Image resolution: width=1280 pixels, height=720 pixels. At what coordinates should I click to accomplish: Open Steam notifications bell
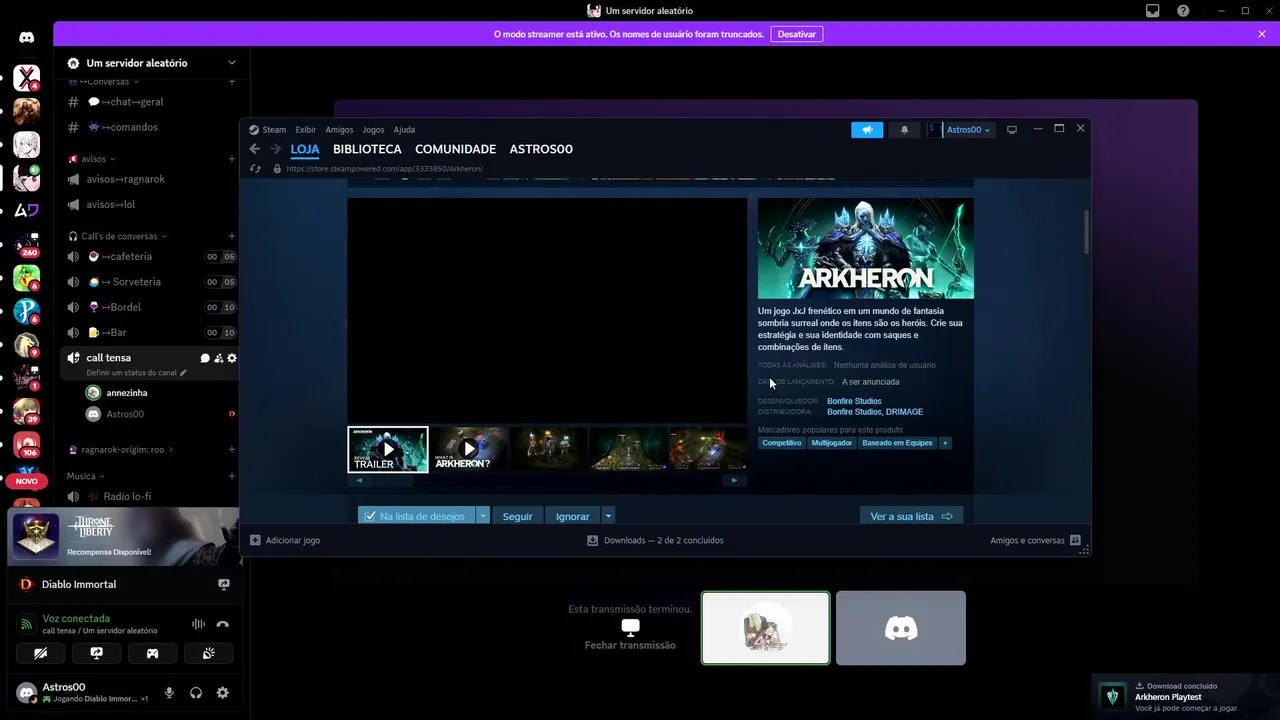pyautogui.click(x=905, y=130)
